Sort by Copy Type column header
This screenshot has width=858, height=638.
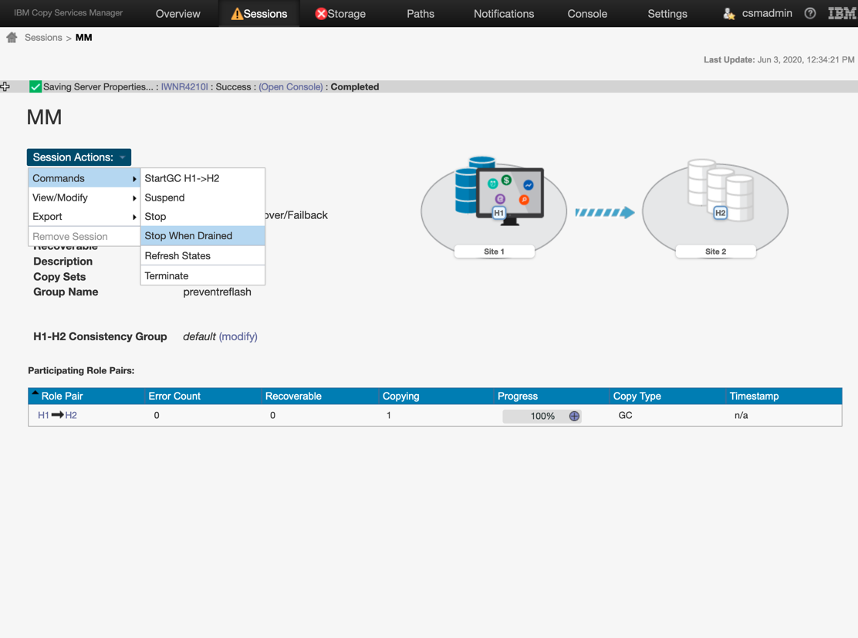click(637, 396)
